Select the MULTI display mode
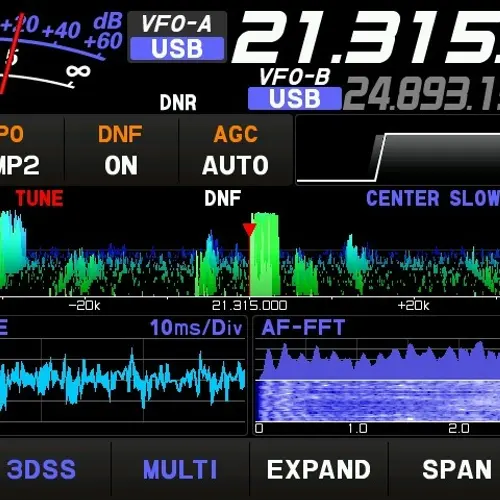This screenshot has width=500, height=500. coord(180,469)
